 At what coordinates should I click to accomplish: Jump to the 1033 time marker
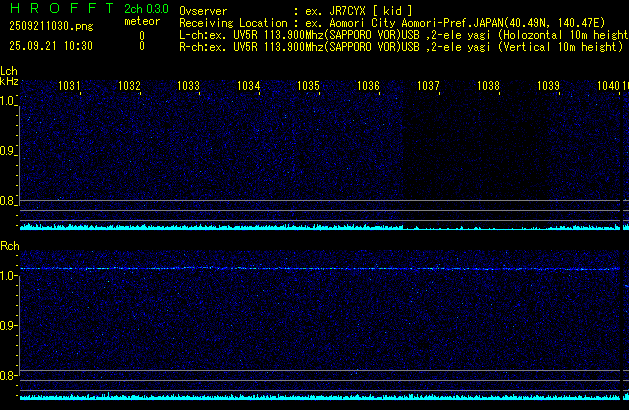click(x=189, y=87)
